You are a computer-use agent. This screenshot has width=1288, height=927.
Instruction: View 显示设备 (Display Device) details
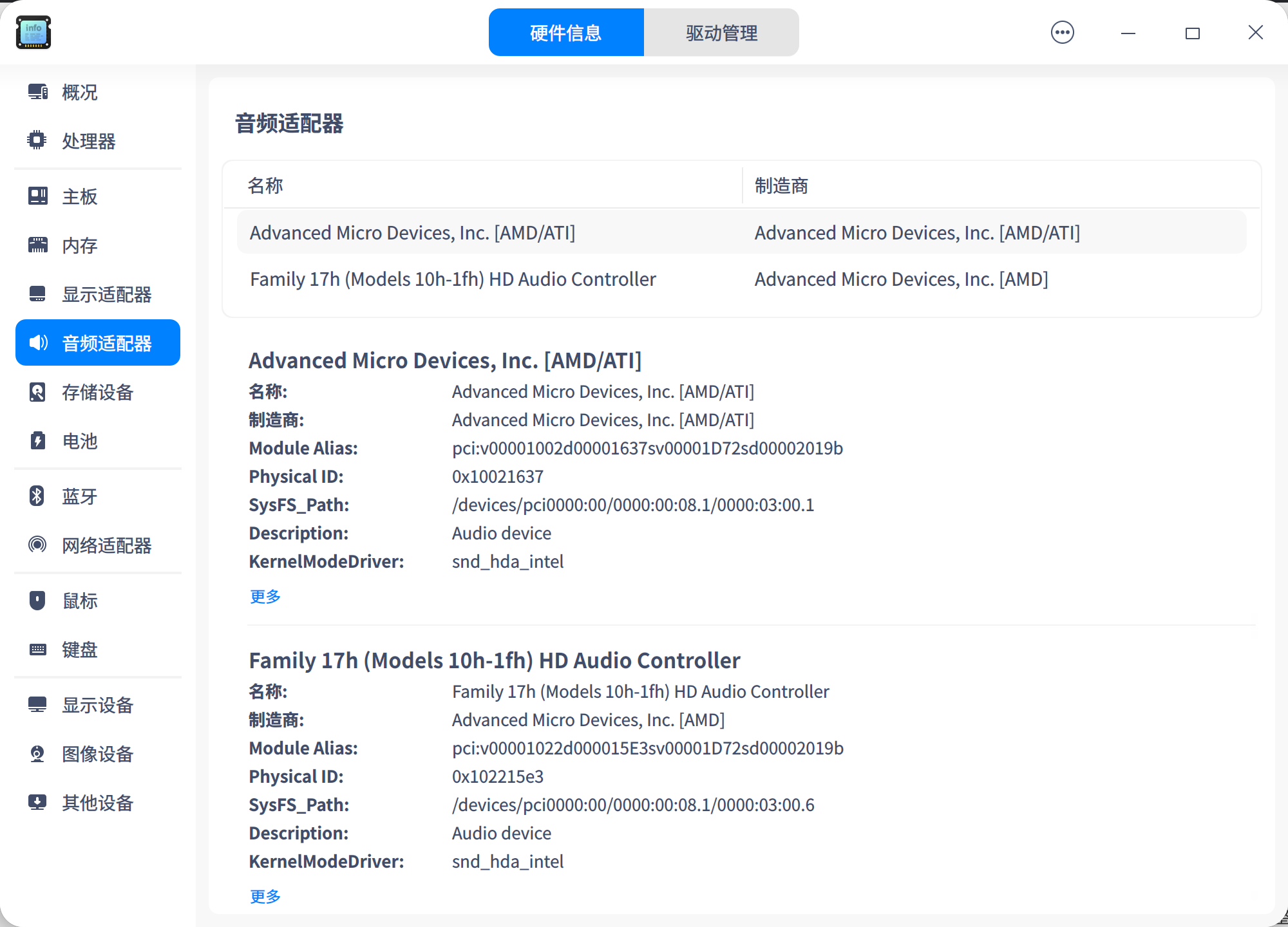click(x=97, y=705)
